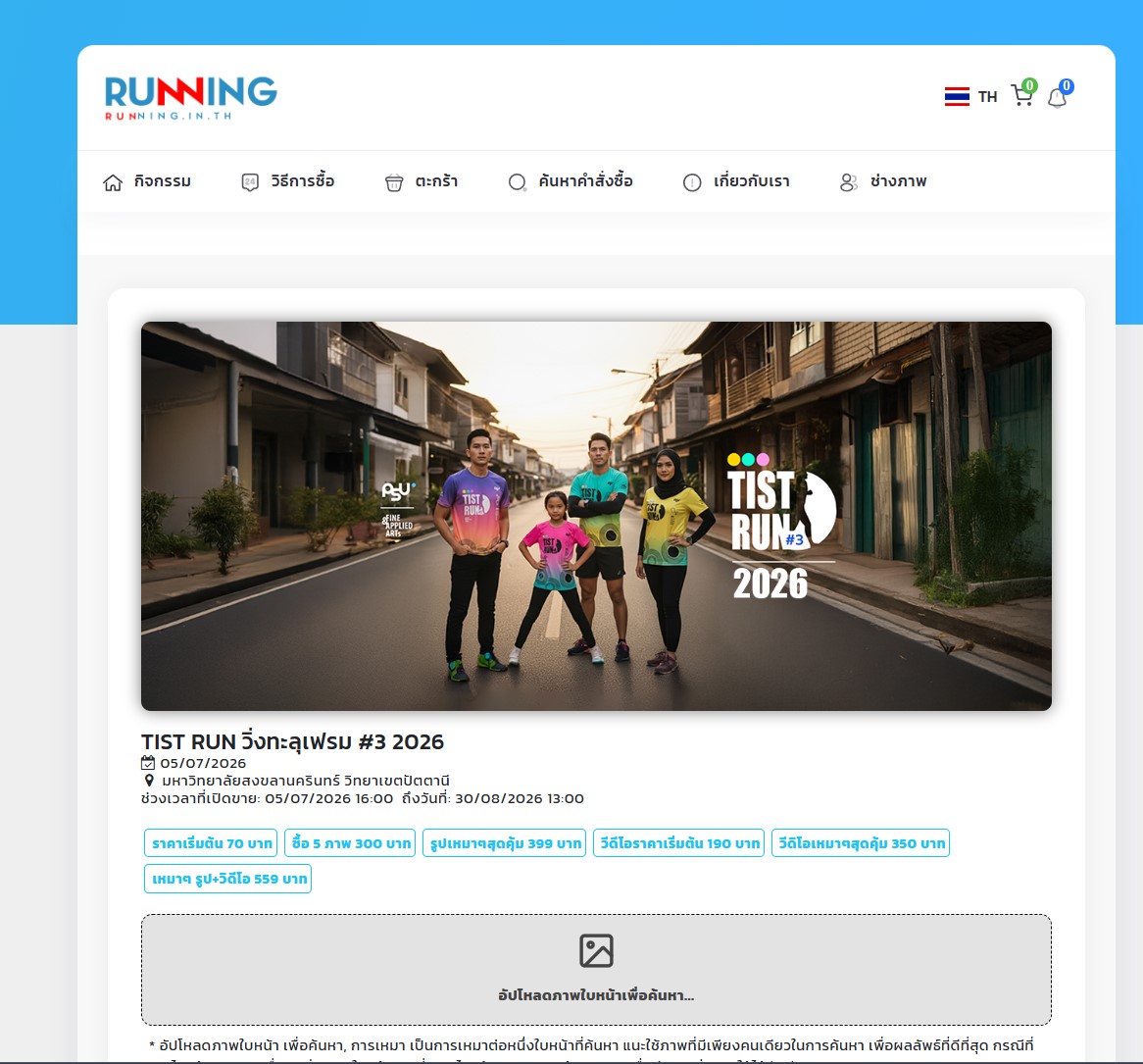Click the info icon beside เกี่ยวกับเรา

[692, 182]
